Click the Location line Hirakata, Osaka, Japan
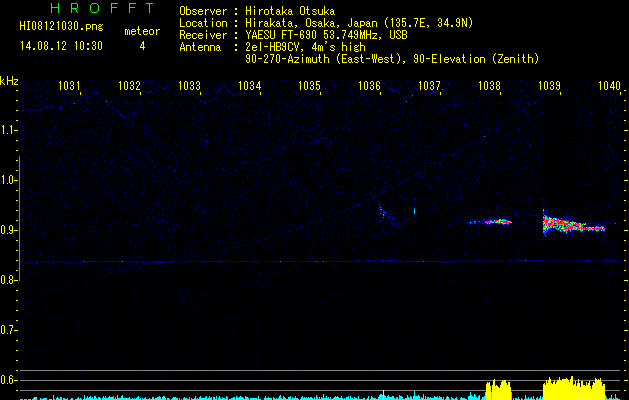This screenshot has width=629, height=400. [359, 23]
